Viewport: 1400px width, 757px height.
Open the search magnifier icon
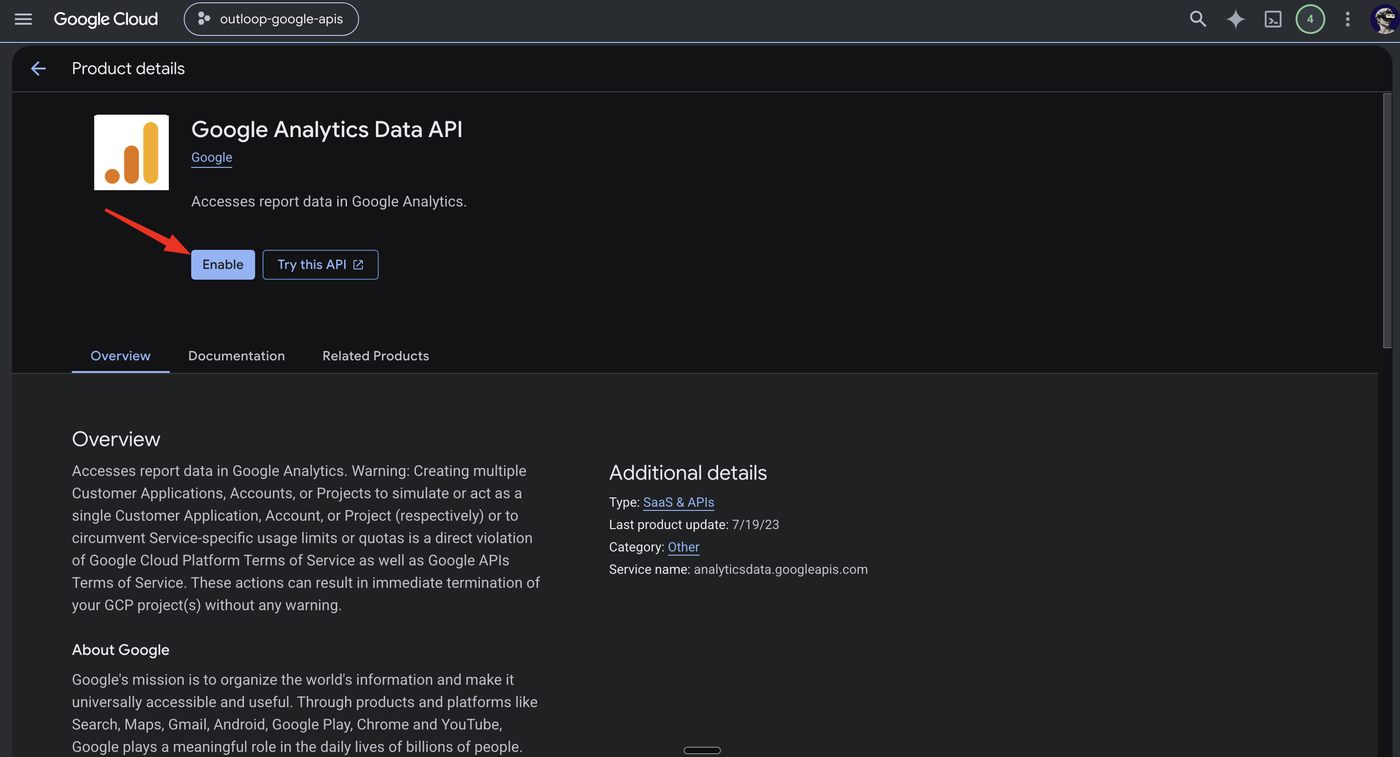[1197, 19]
